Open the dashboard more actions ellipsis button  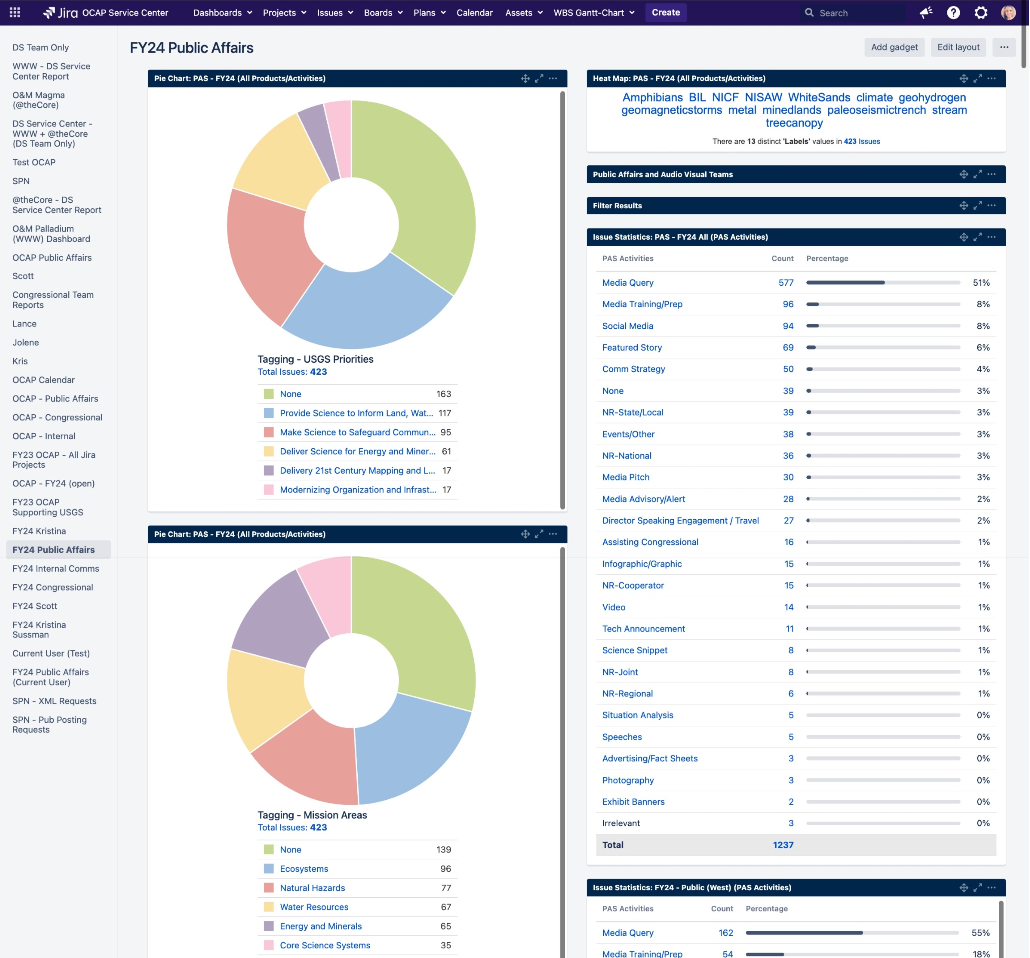click(x=1004, y=47)
